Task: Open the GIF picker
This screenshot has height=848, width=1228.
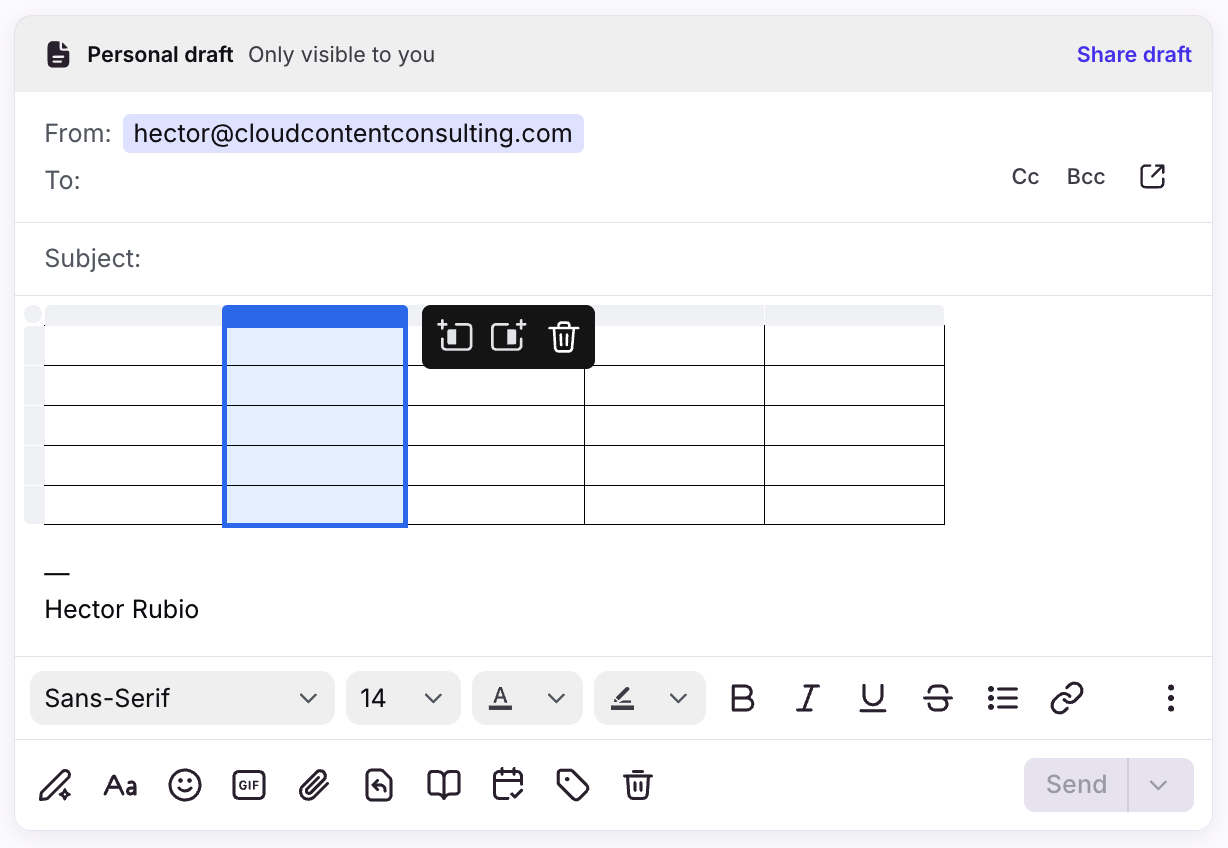Action: pos(248,785)
